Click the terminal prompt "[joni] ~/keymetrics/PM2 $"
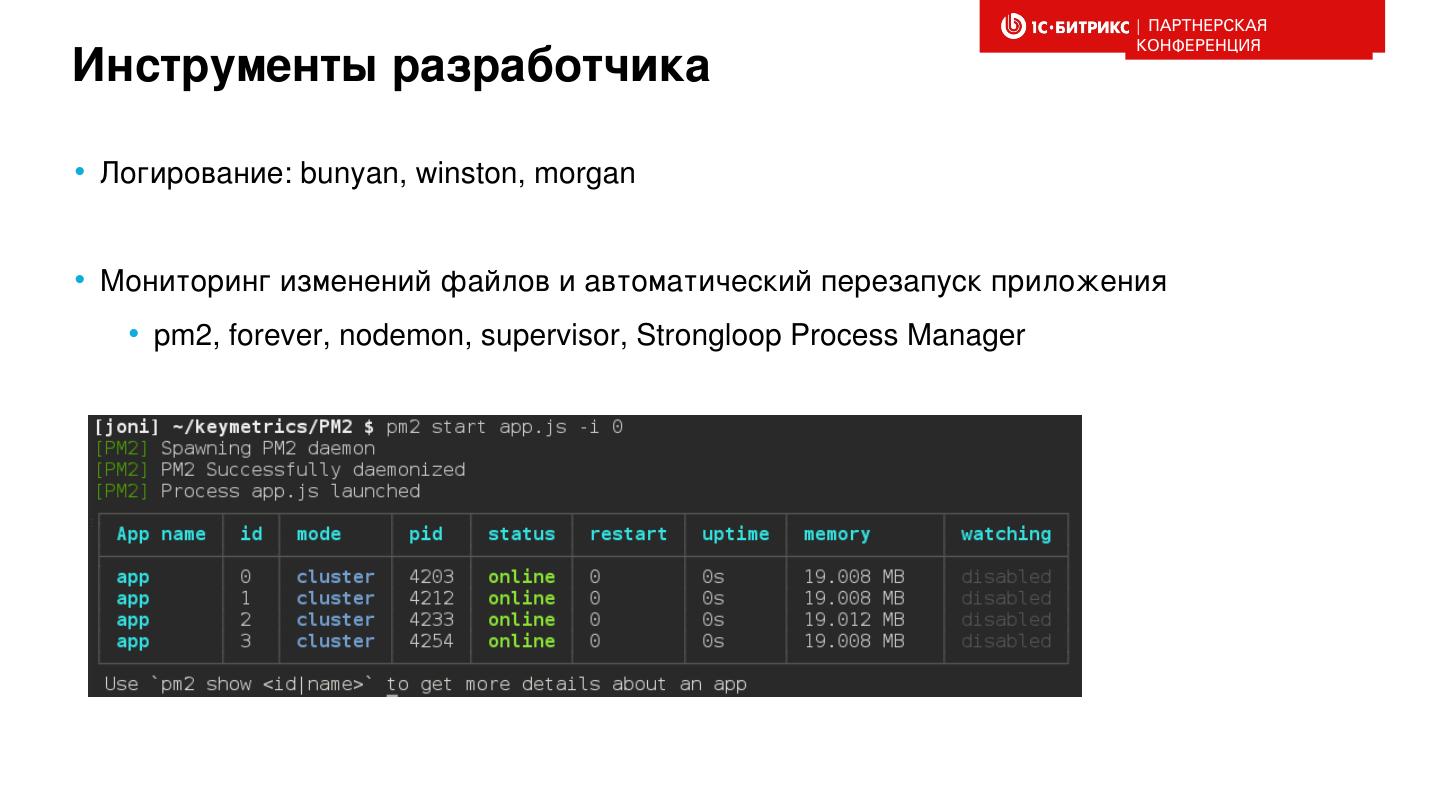Viewport: 1440px width, 810px height. 233,427
